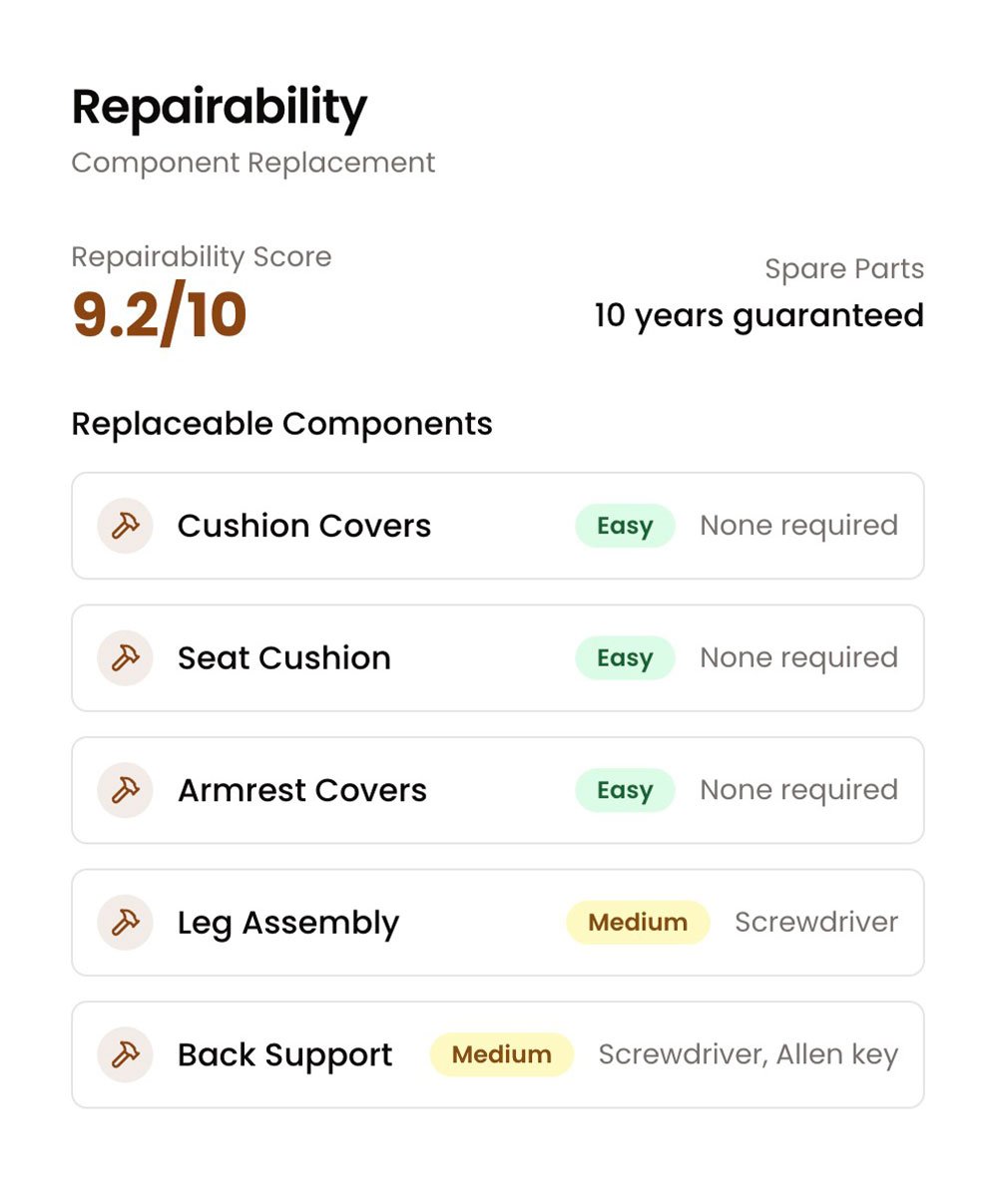This screenshot has height=1204, width=998.
Task: Click the 9.2/10 repairability score
Action: pyautogui.click(x=160, y=315)
